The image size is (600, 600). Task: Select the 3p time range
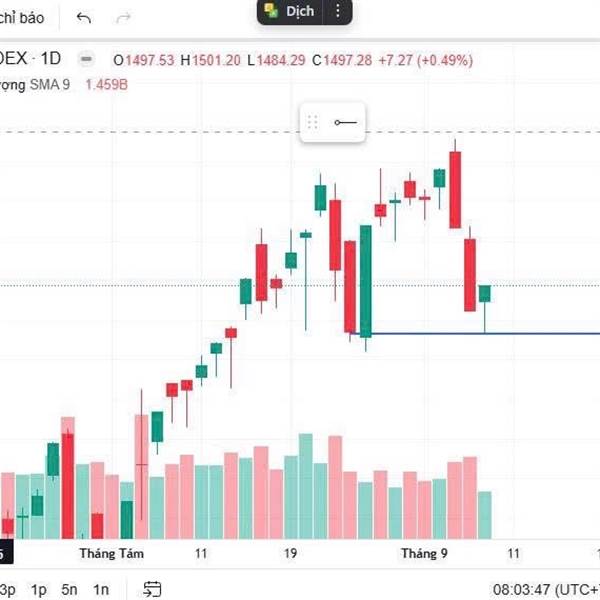(8, 589)
